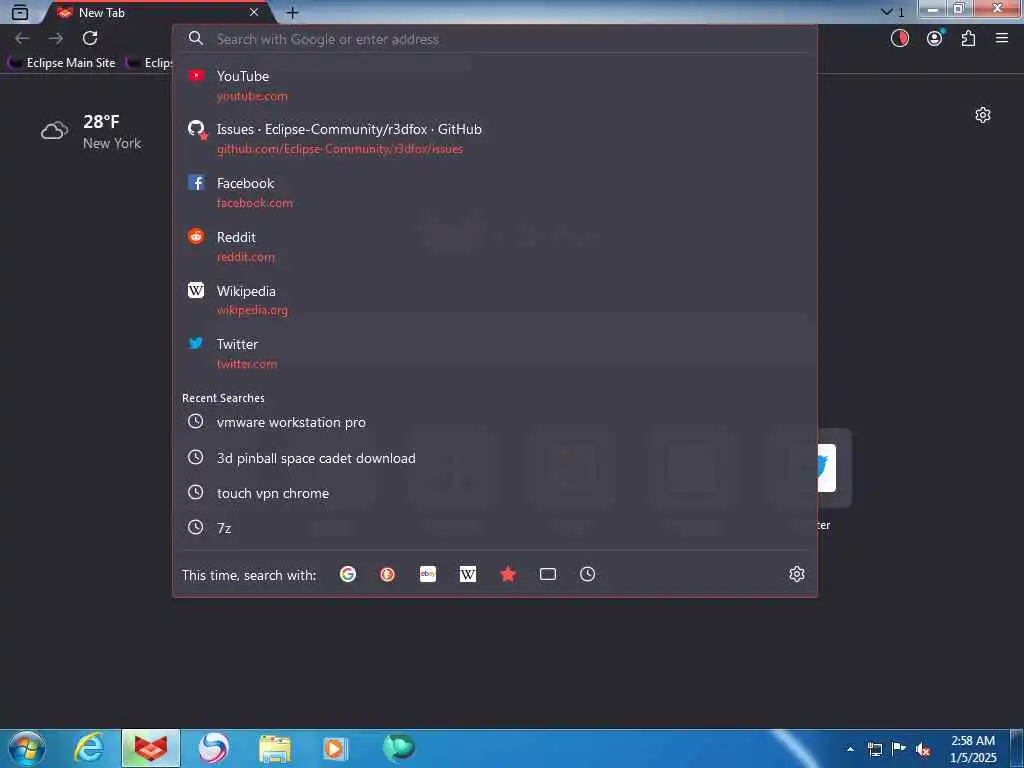Click the muted volume tray icon

click(923, 750)
